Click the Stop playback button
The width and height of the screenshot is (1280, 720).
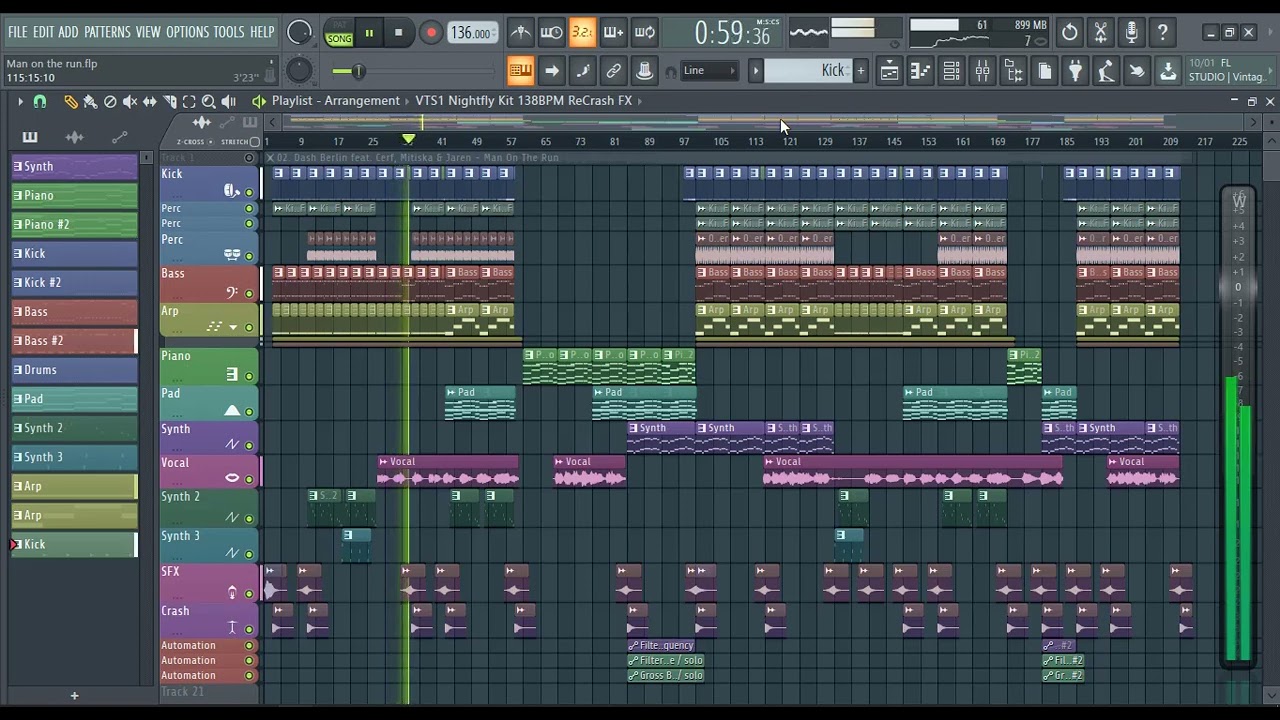tap(398, 33)
